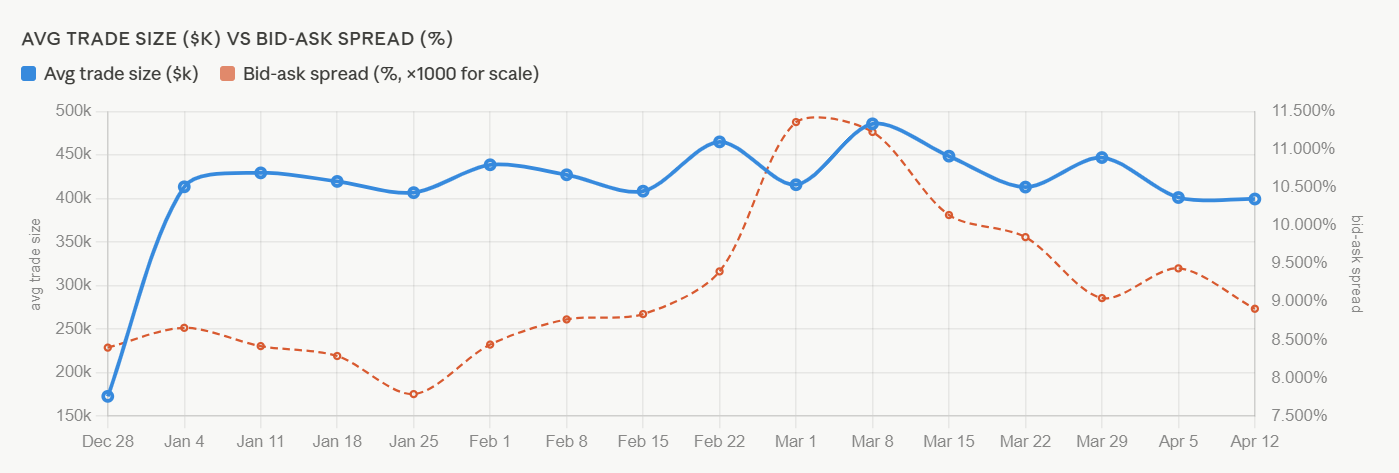Select the orange spread point at Mar 15

click(949, 215)
